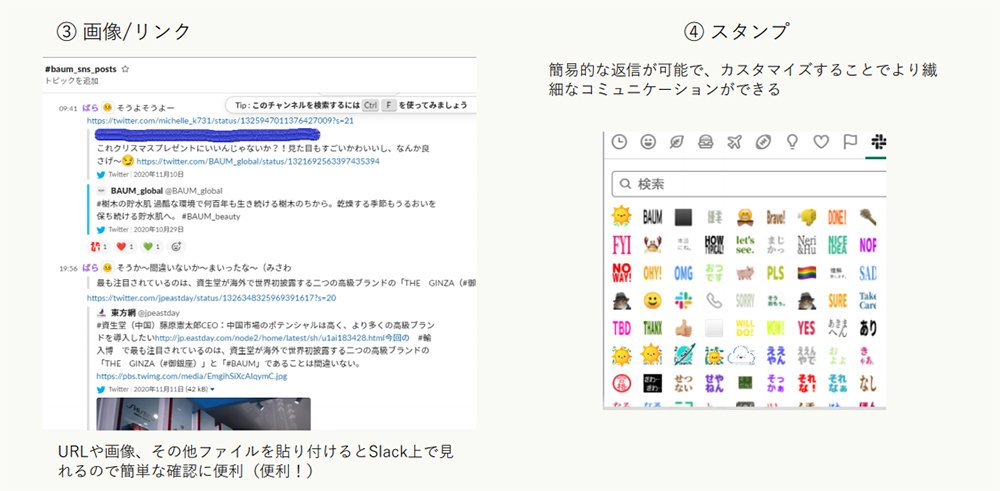Choose the Brave! stamp emoji
The width and height of the screenshot is (1000, 491).
click(776, 217)
